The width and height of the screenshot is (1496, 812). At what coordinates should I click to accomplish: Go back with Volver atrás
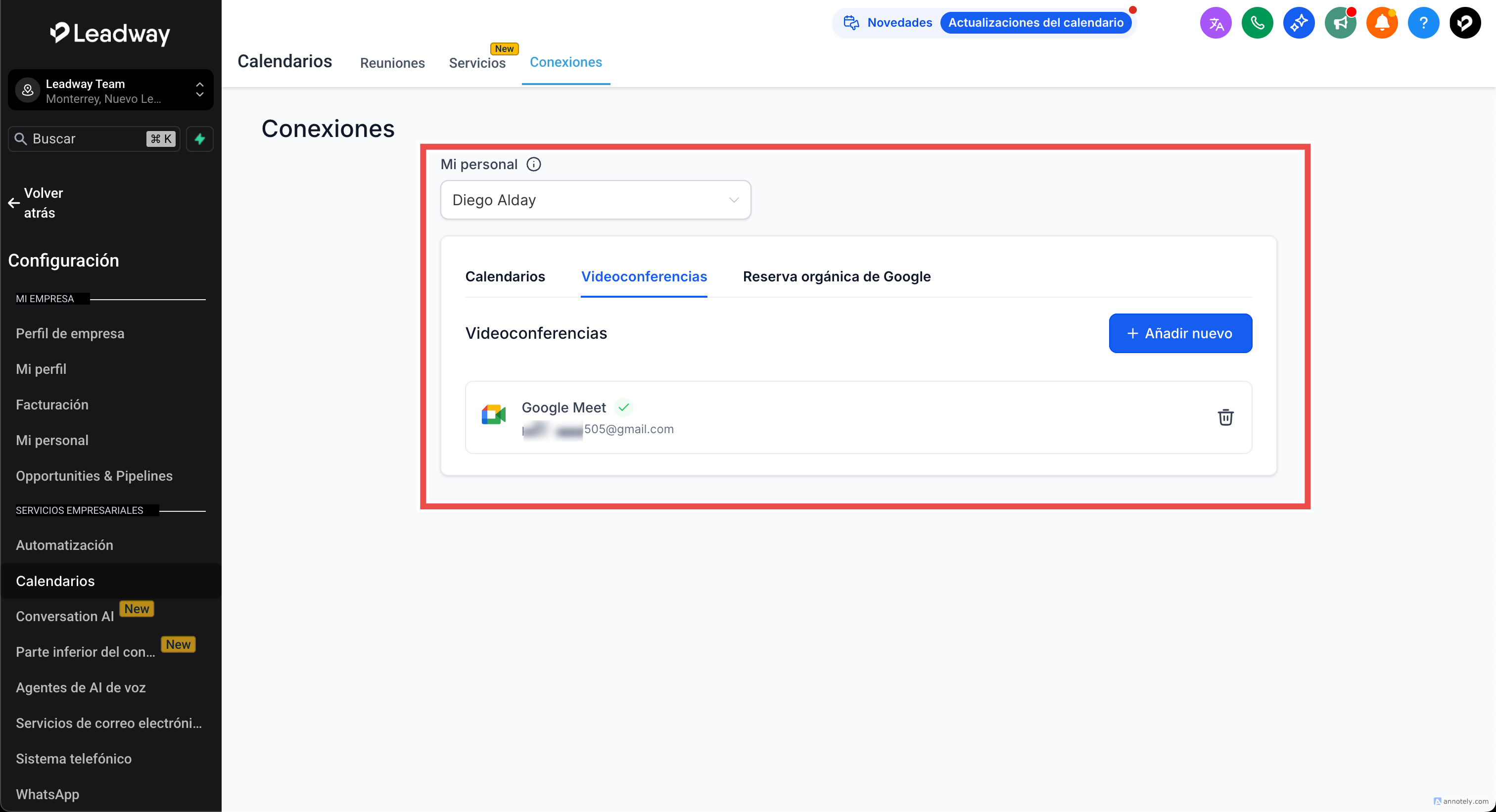35,203
